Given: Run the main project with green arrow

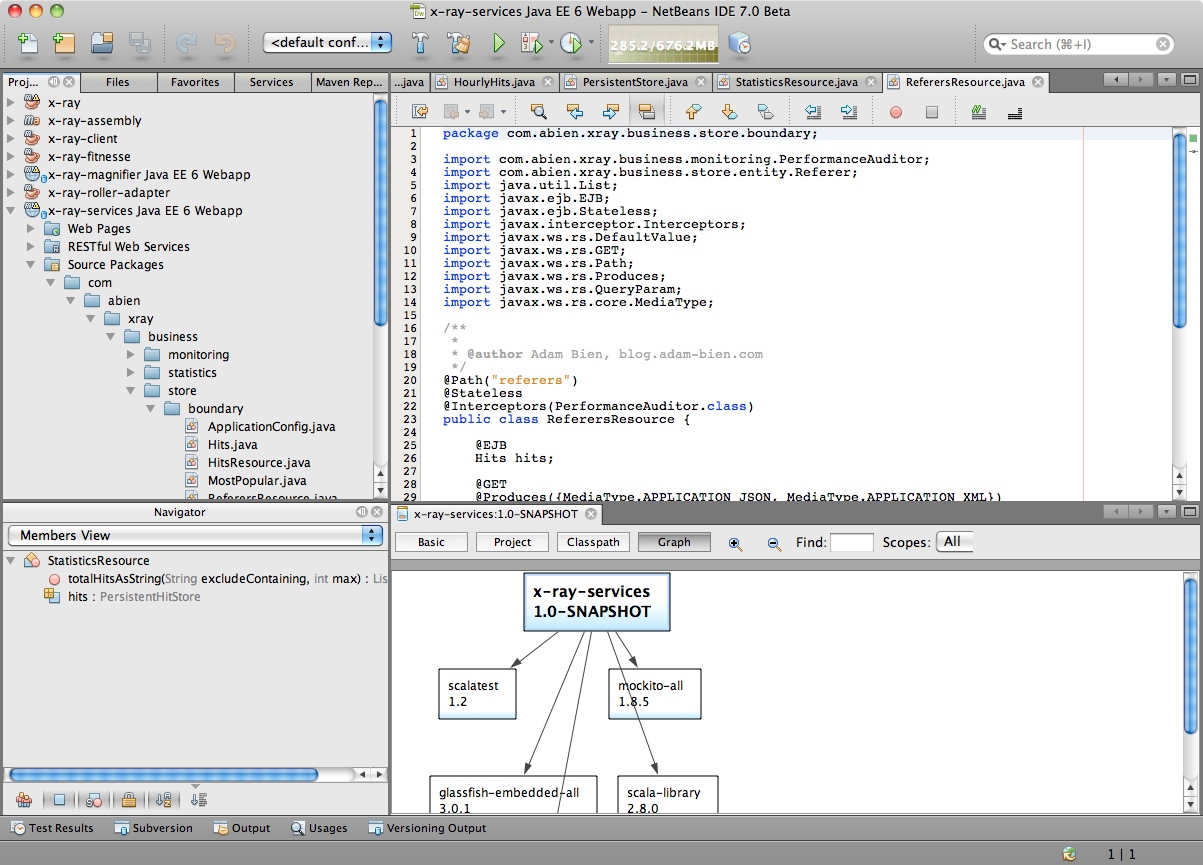Looking at the screenshot, I should 499,43.
